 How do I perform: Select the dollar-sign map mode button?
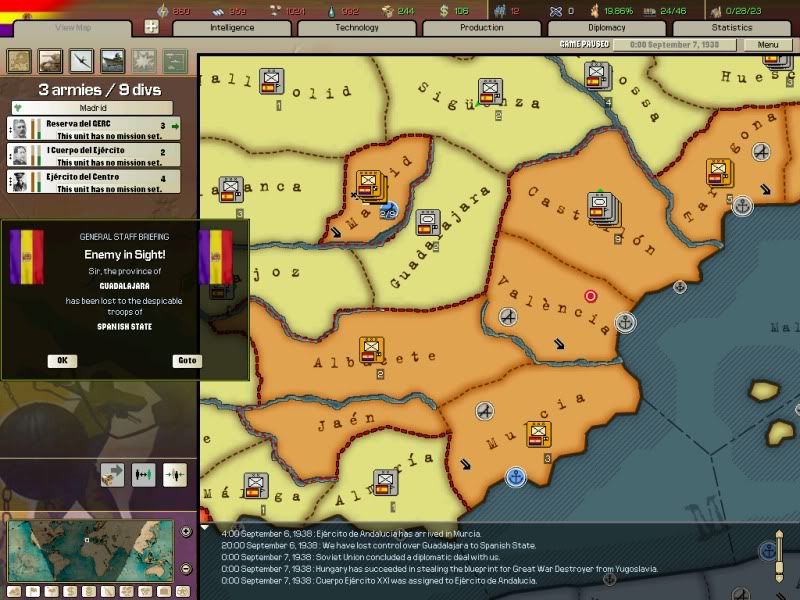point(70,592)
